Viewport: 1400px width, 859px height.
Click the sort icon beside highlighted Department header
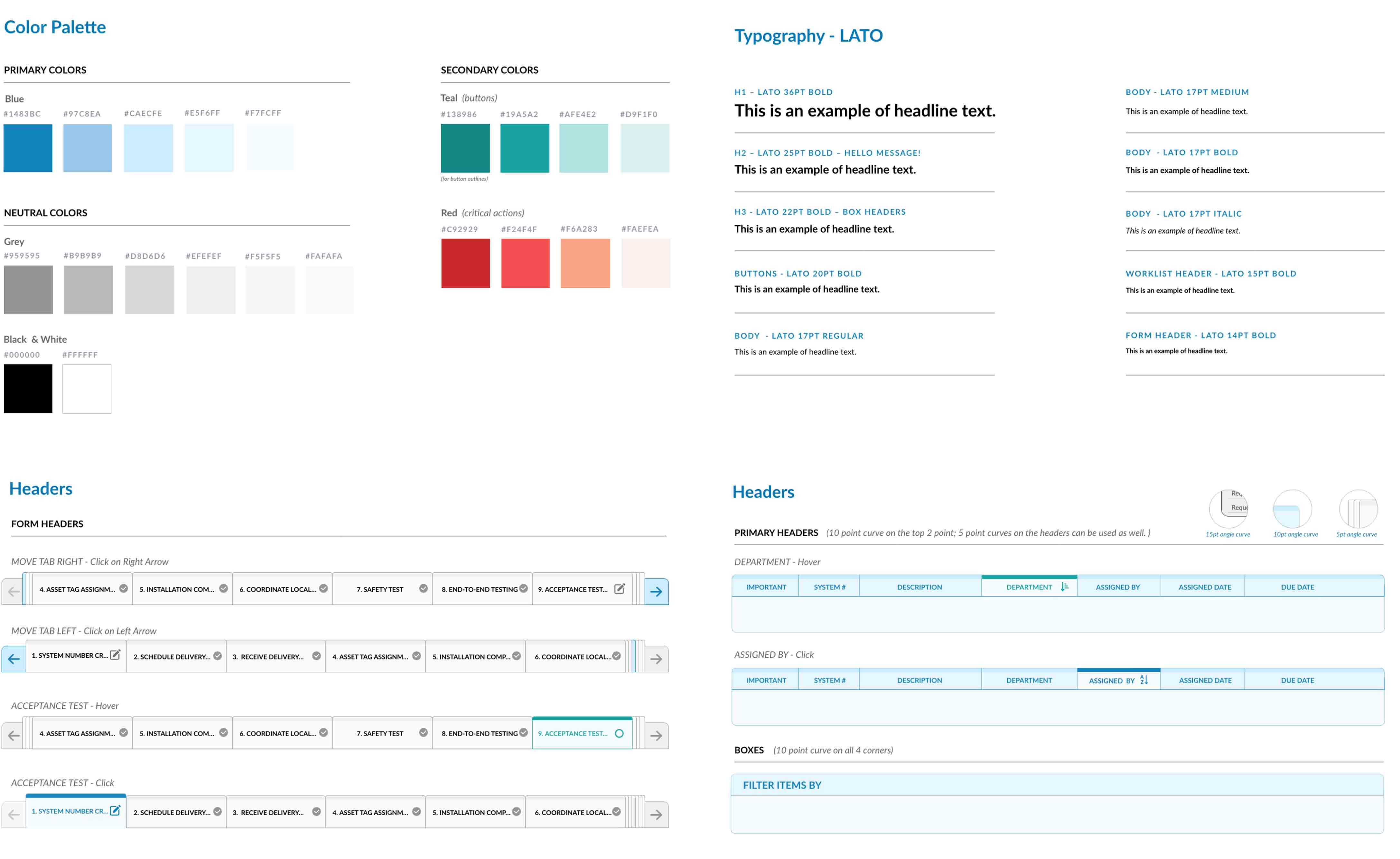[x=1064, y=587]
